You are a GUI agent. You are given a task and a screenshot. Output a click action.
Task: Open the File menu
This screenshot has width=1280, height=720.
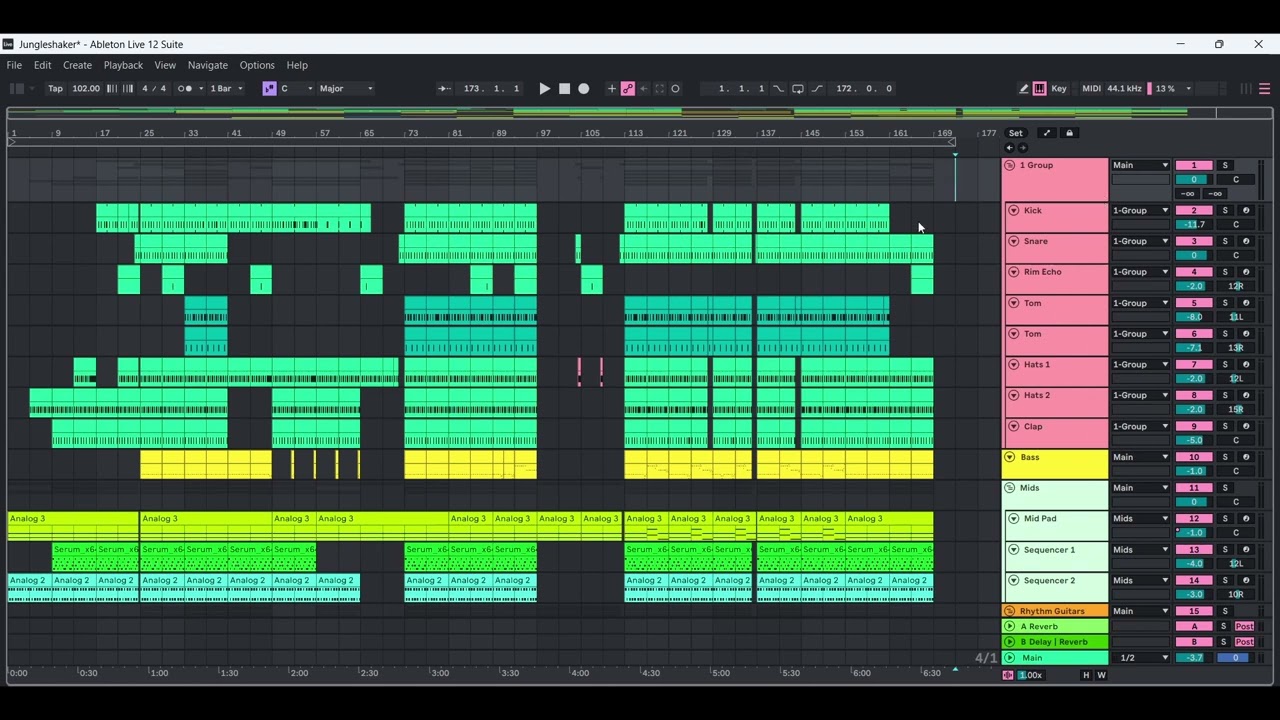tap(14, 65)
